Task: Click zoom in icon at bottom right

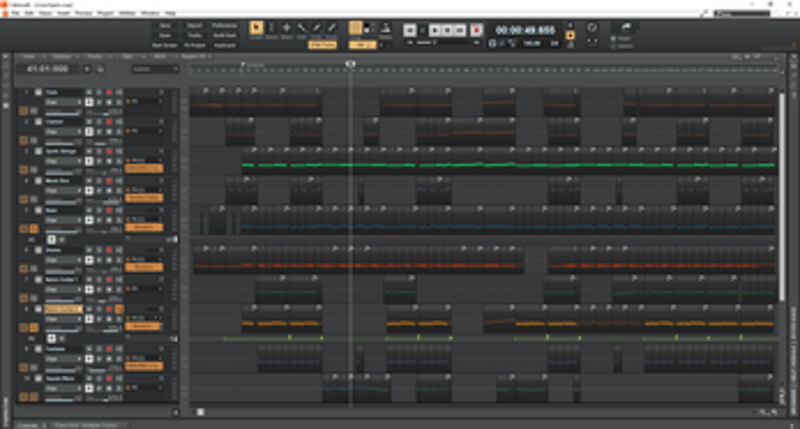Action: point(774,412)
